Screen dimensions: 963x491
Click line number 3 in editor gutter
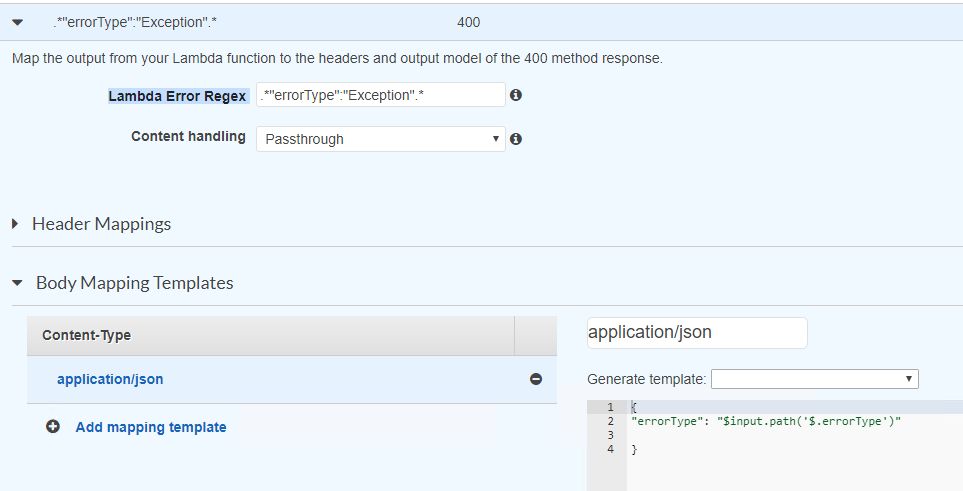[610, 435]
